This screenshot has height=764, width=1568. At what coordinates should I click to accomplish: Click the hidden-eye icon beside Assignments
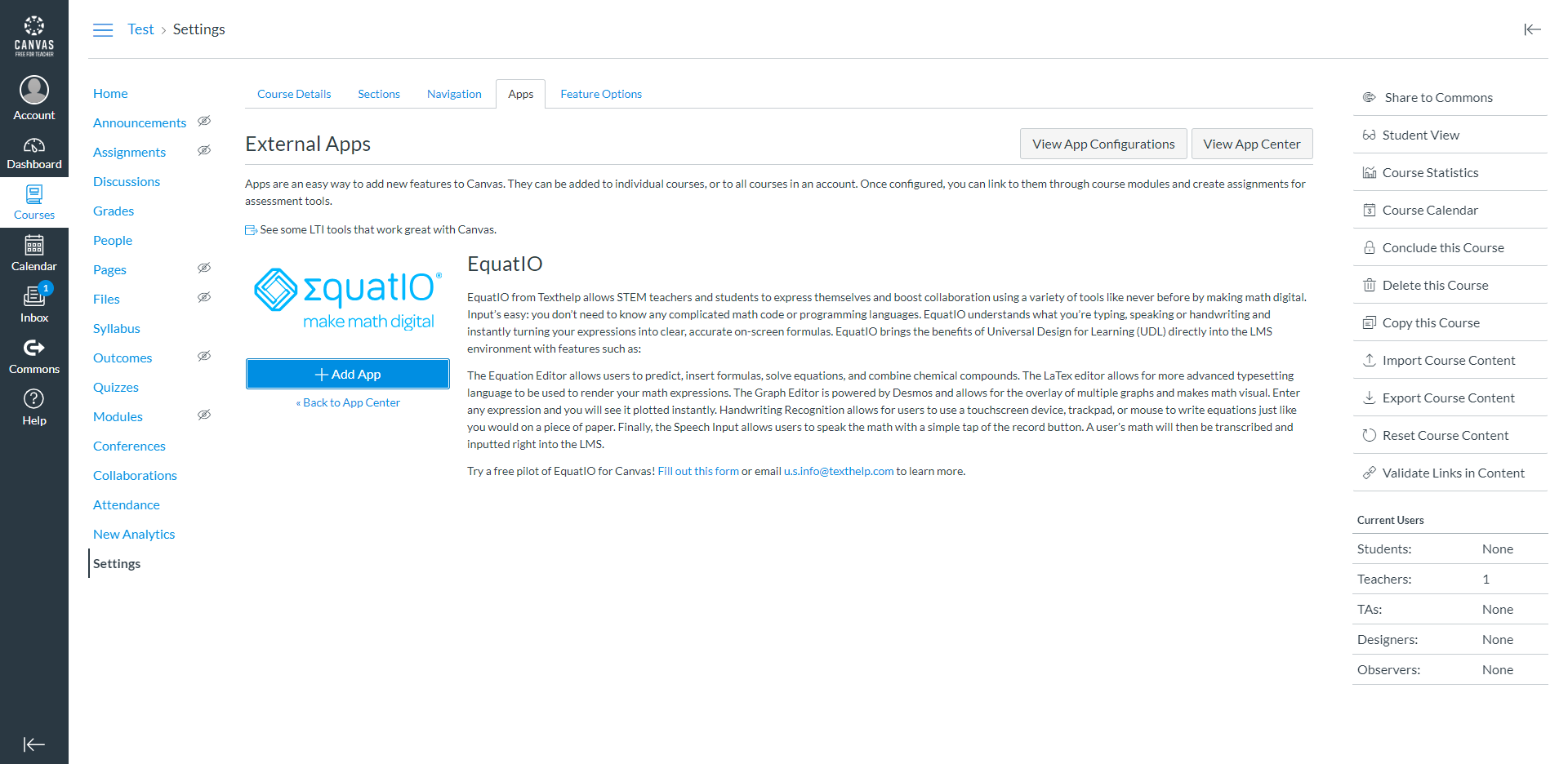pyautogui.click(x=204, y=150)
